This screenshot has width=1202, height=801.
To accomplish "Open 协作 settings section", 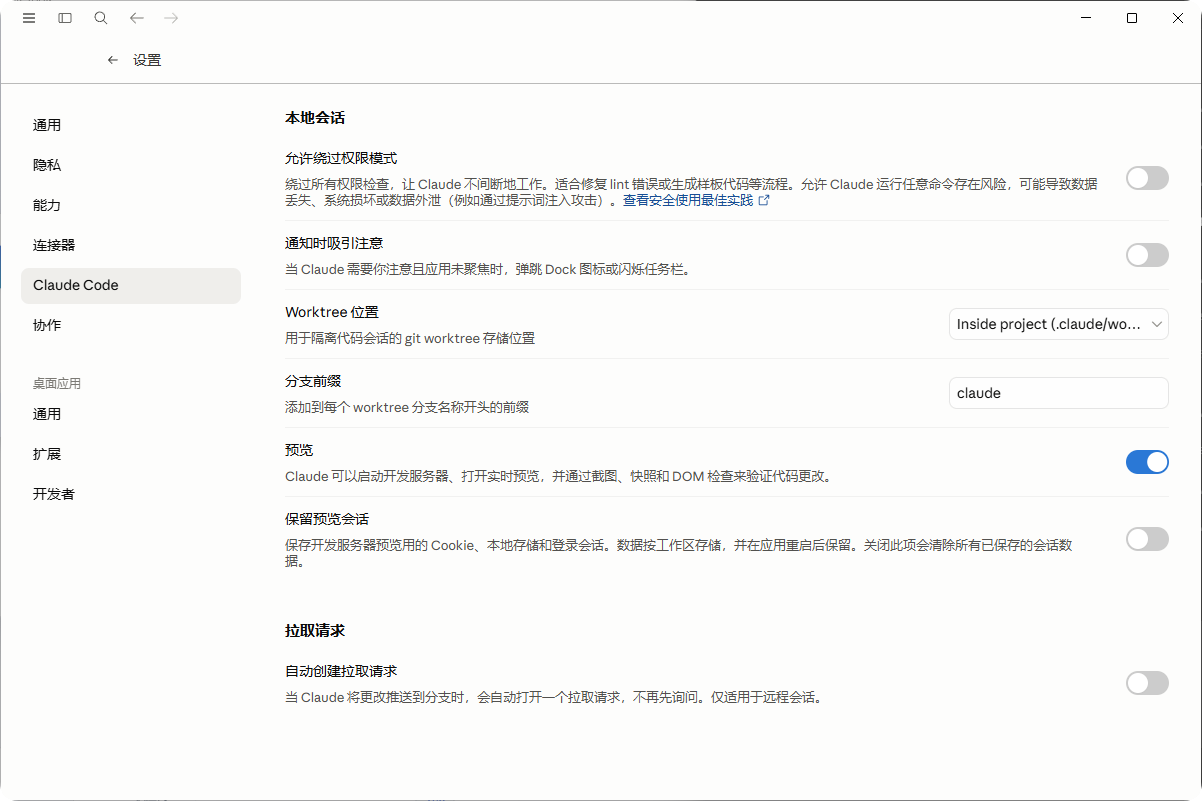I will click(x=131, y=325).
